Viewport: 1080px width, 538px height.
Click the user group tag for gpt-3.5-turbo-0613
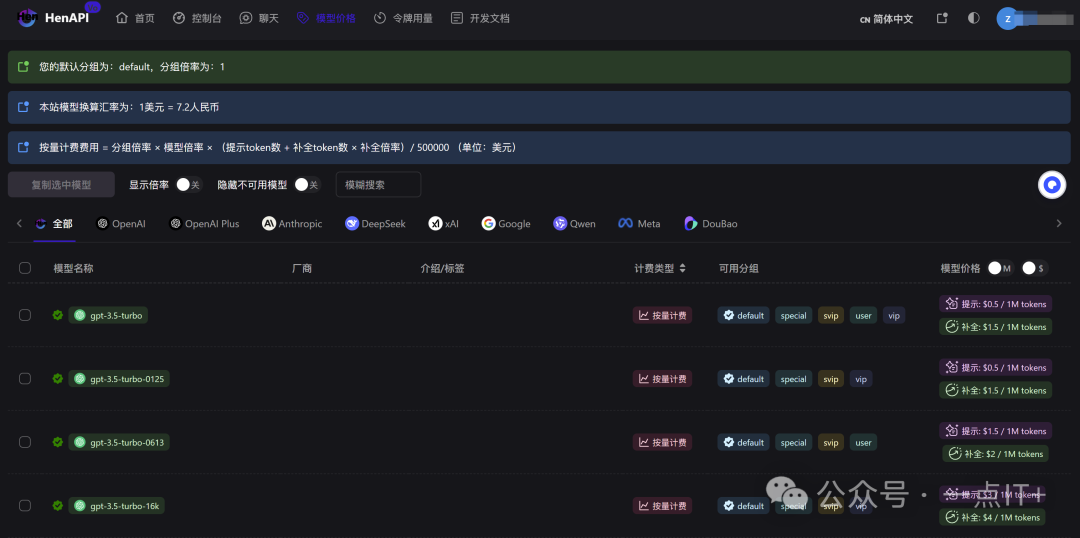[x=863, y=442]
